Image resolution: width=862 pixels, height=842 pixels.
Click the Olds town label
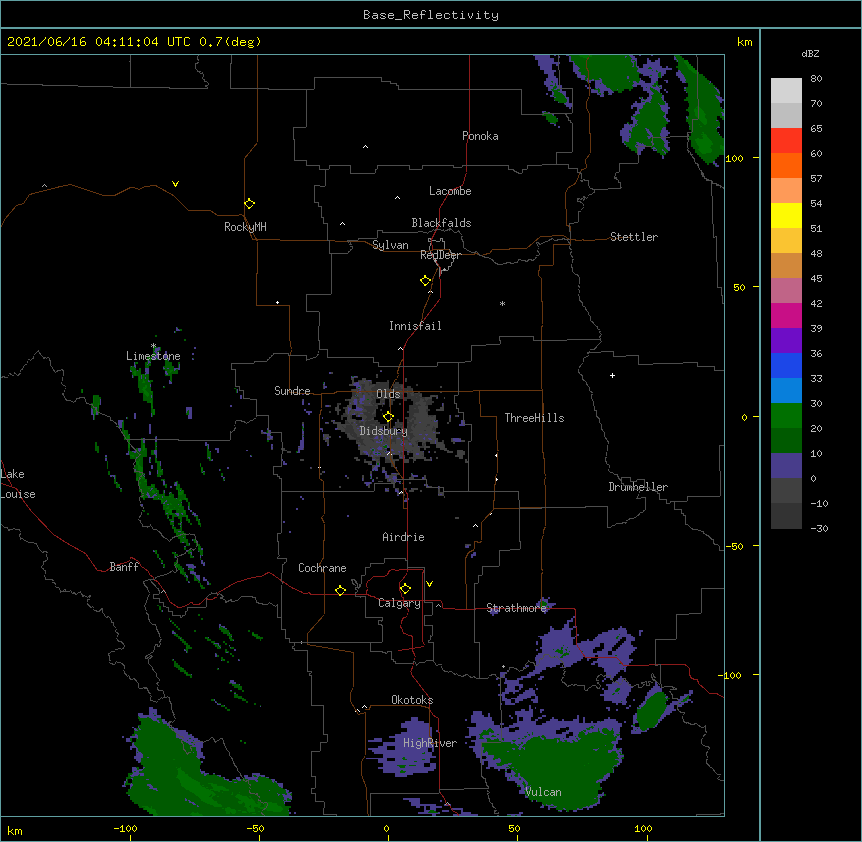tap(388, 394)
